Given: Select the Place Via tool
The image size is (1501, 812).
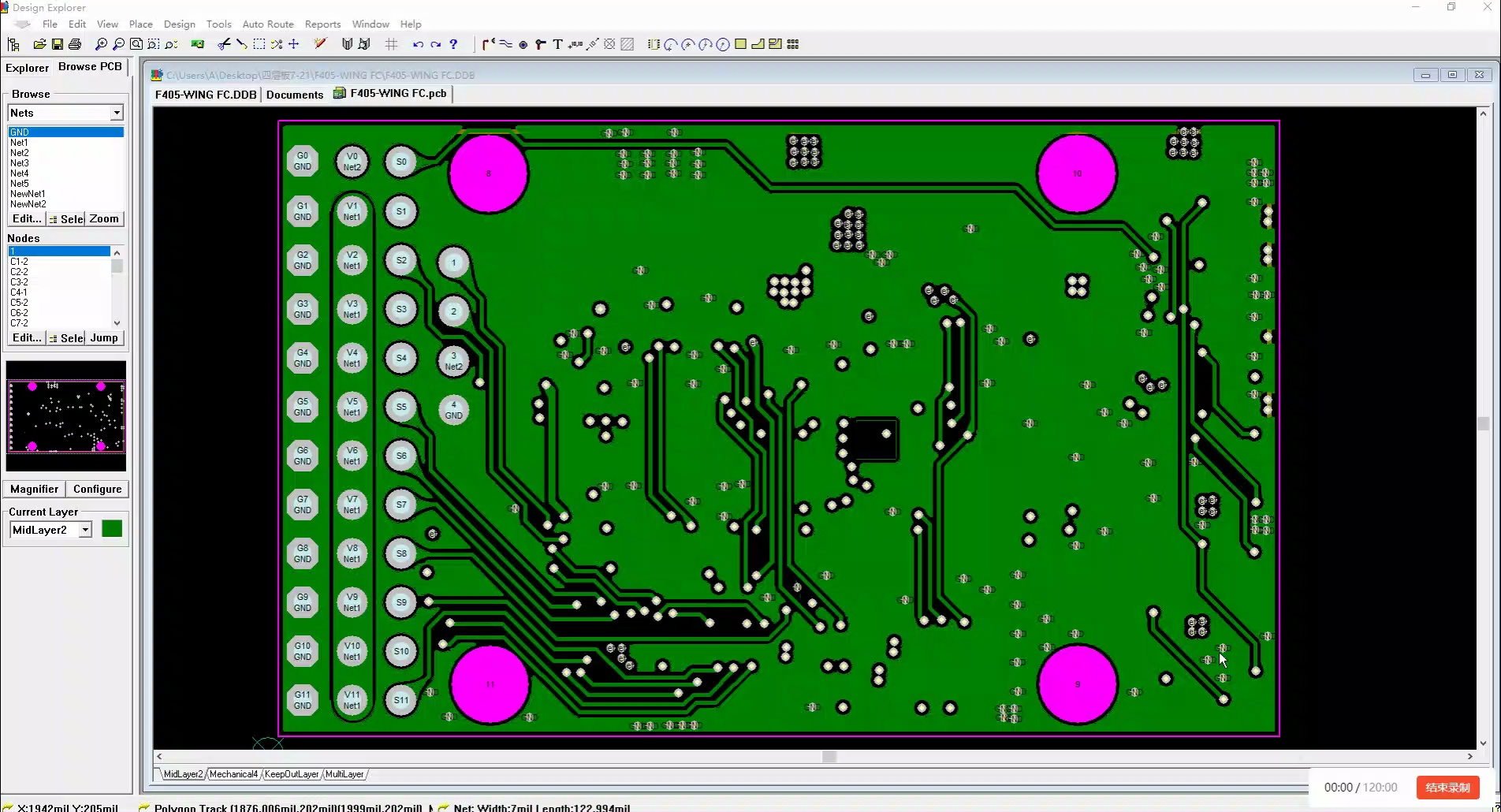Looking at the screenshot, I should [x=540, y=44].
